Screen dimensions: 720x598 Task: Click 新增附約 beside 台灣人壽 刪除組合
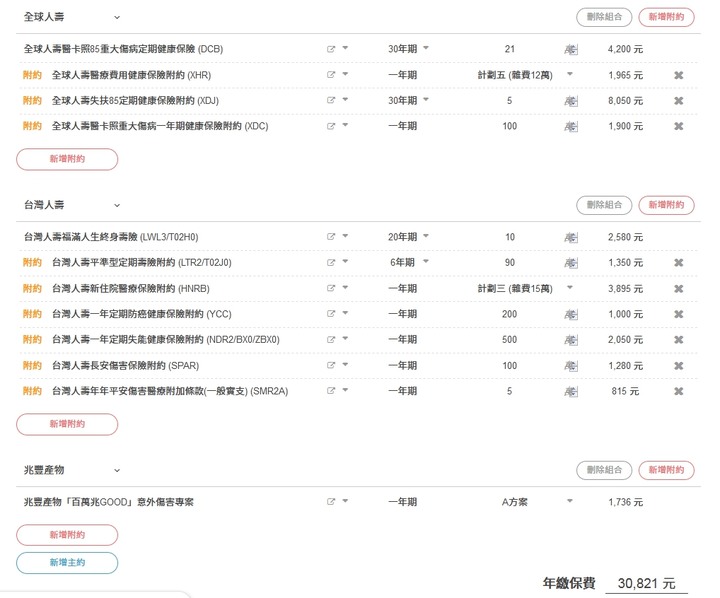pos(666,205)
